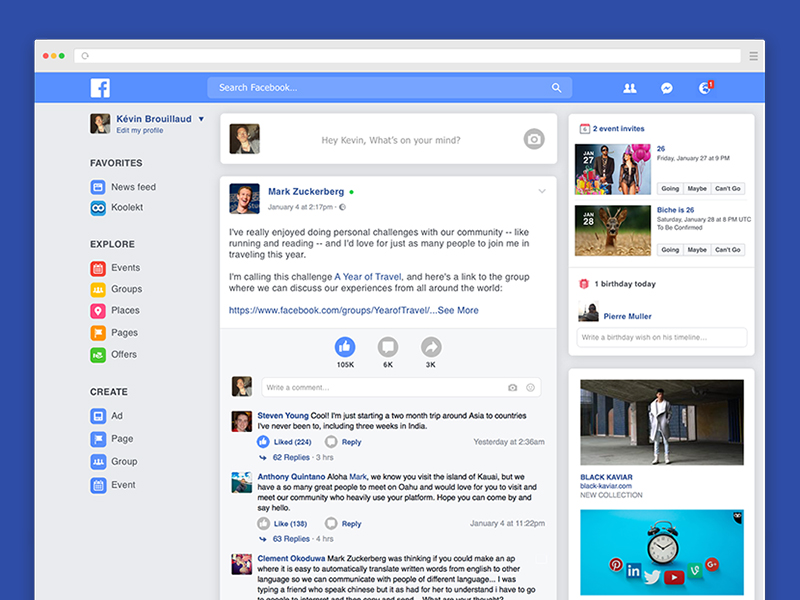Select Places in Explore menu

[125, 311]
